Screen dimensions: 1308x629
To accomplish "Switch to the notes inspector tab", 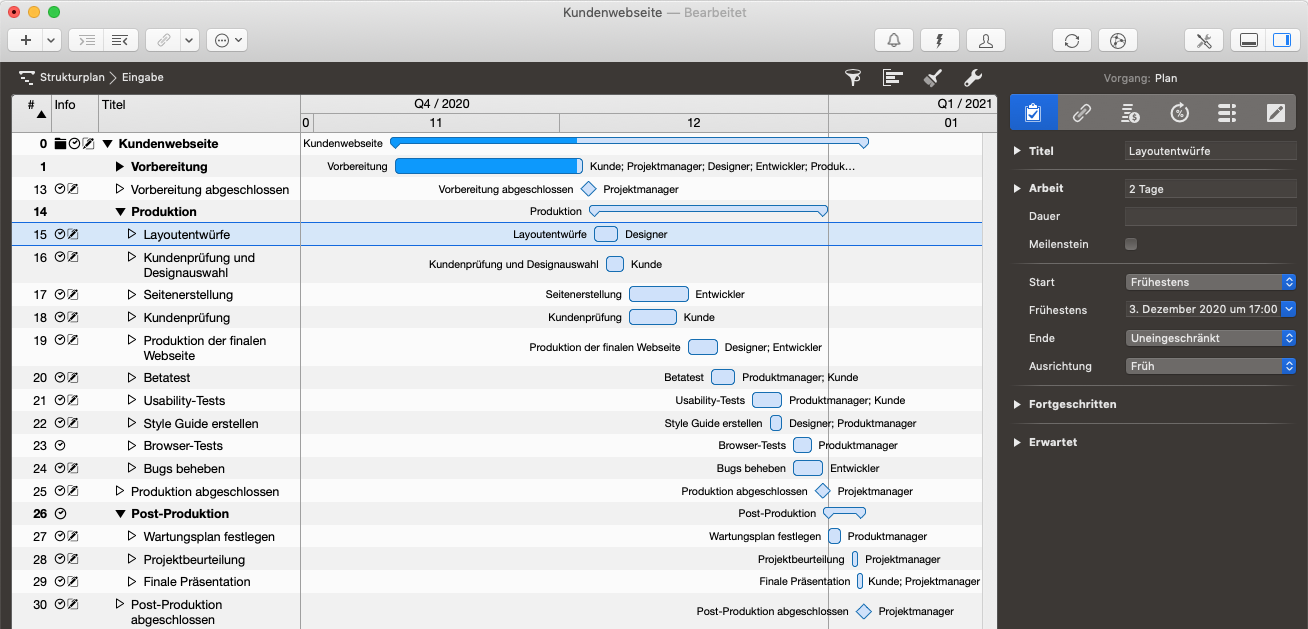I will tap(1275, 113).
